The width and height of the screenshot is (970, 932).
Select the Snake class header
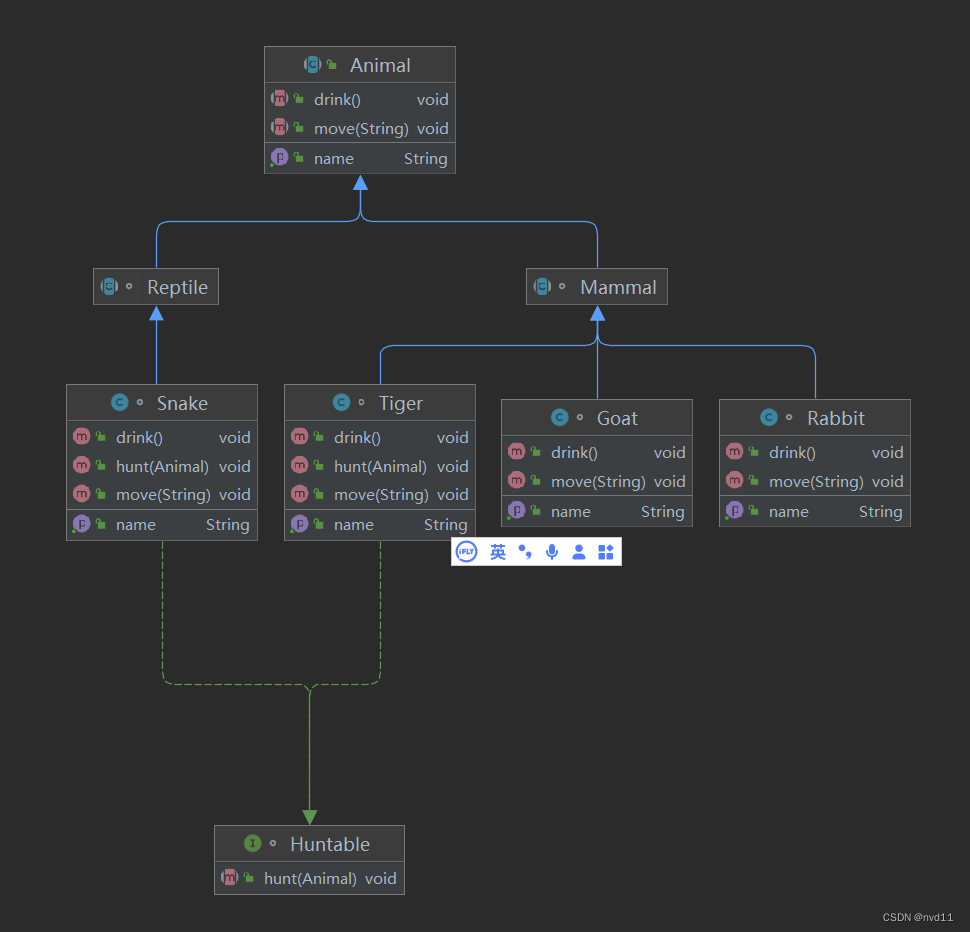coord(162,403)
